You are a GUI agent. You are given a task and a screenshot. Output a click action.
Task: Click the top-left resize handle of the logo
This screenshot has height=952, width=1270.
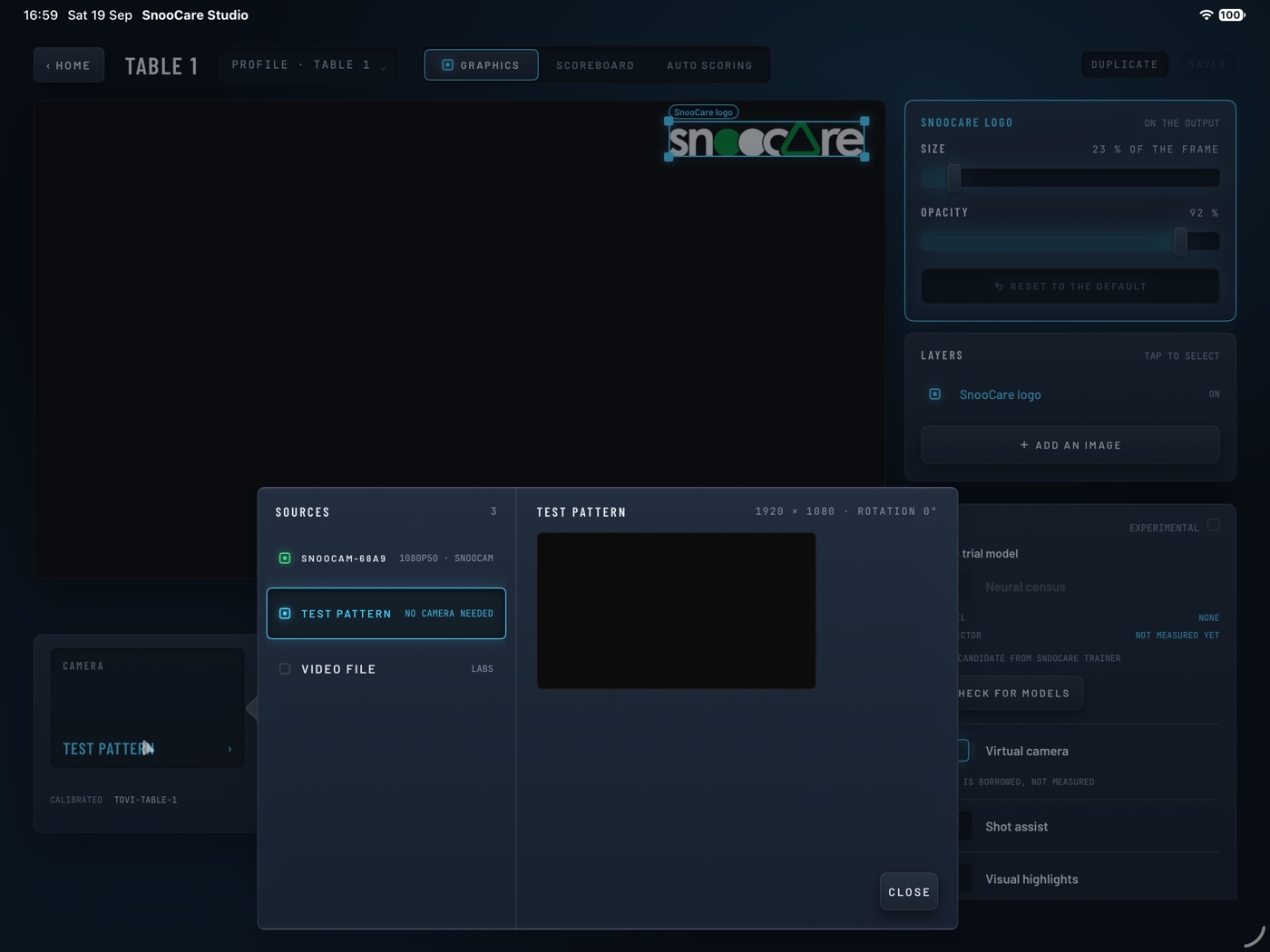669,121
